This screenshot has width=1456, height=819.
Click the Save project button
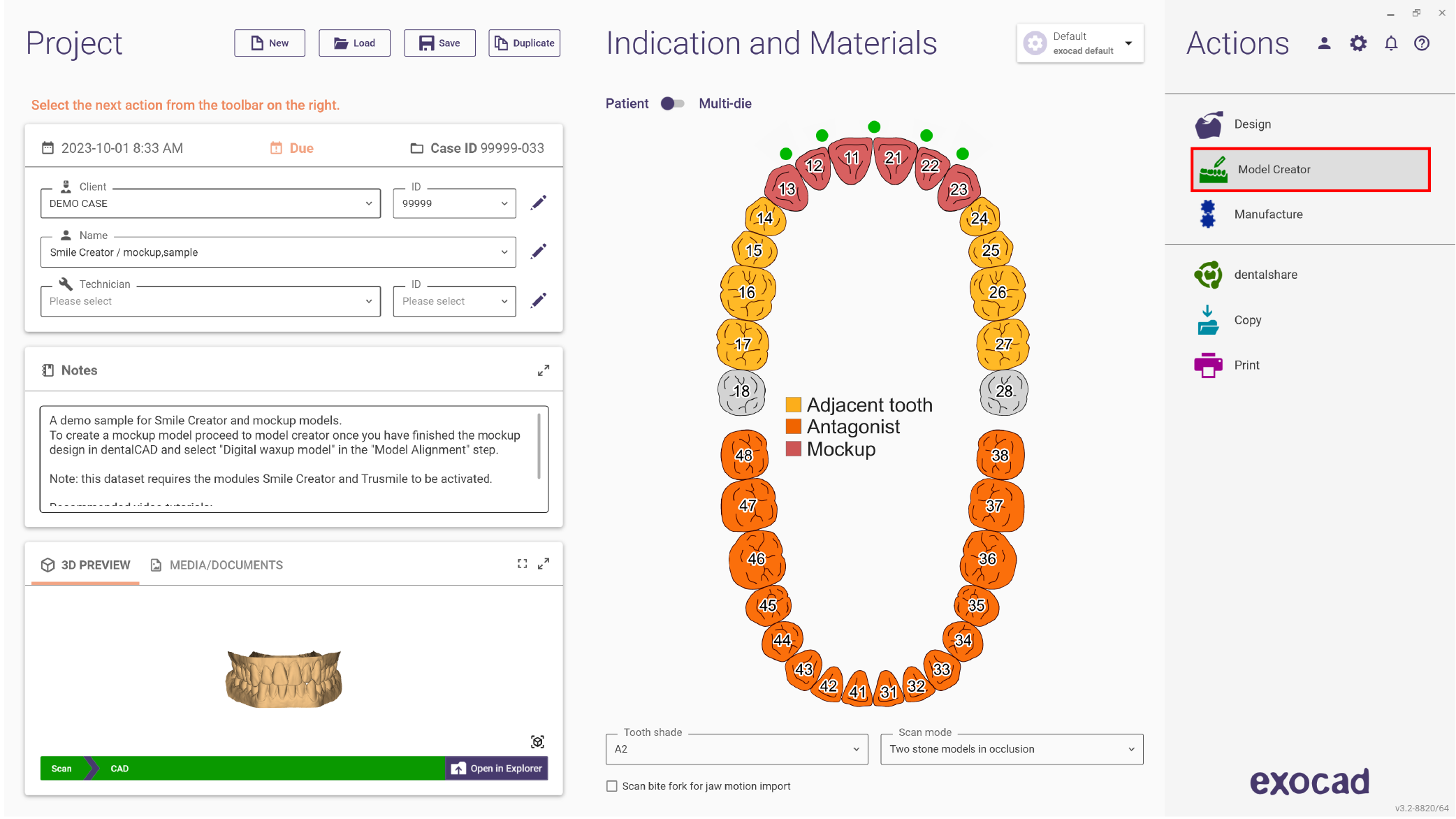pyautogui.click(x=439, y=43)
